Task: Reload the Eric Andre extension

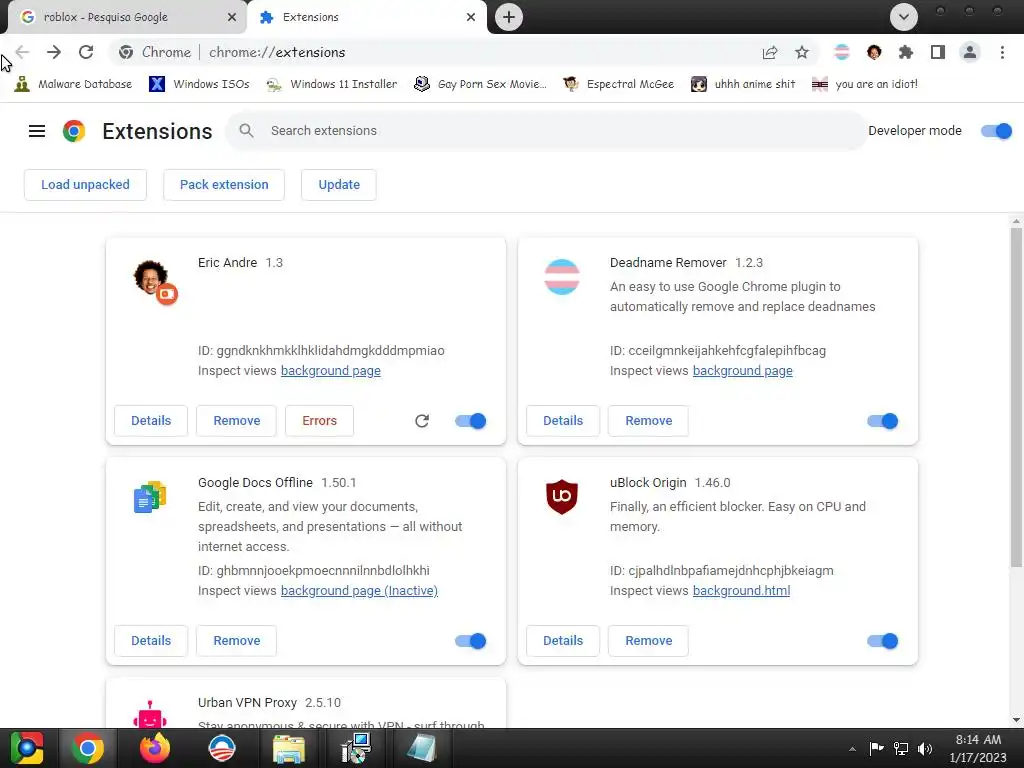Action: point(422,421)
